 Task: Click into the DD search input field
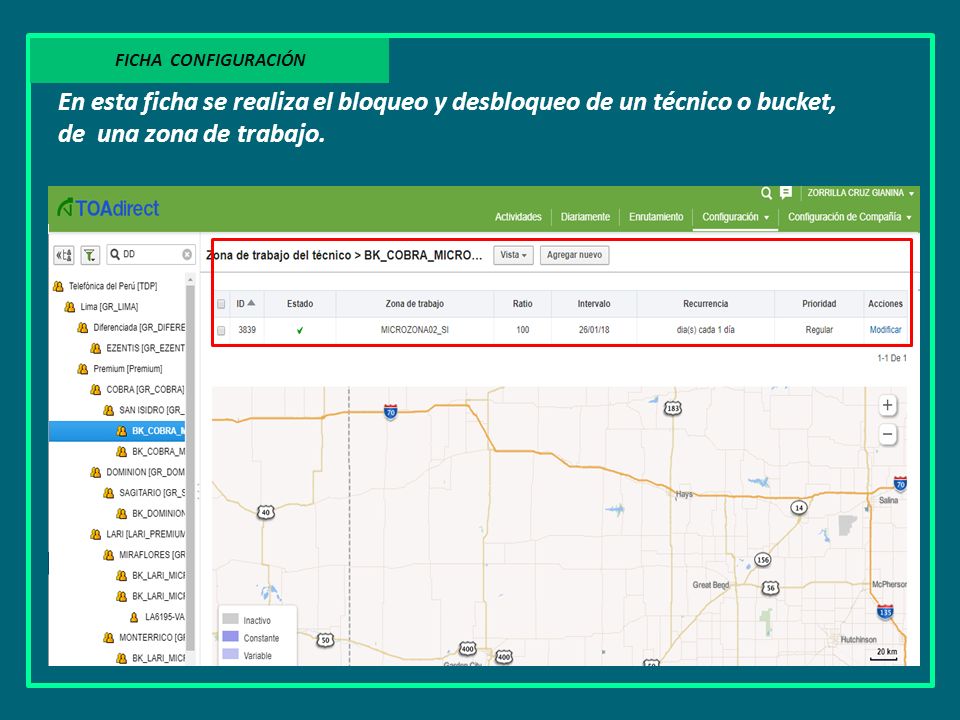tap(151, 254)
